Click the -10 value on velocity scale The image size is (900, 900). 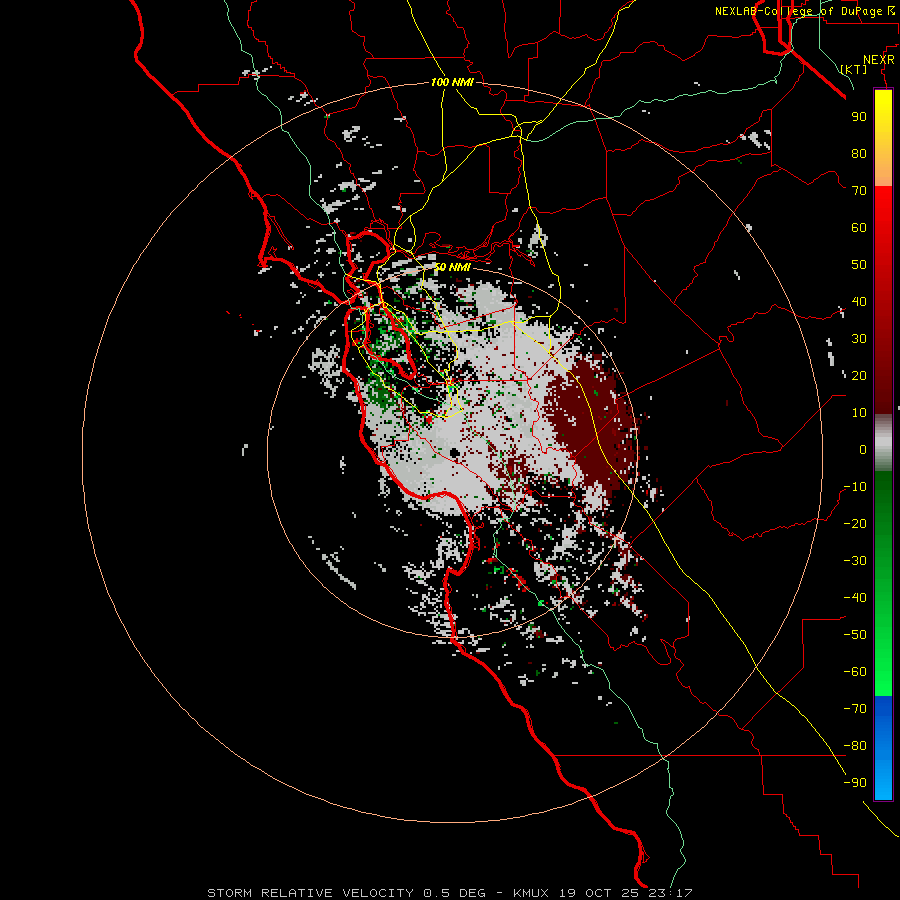click(855, 487)
